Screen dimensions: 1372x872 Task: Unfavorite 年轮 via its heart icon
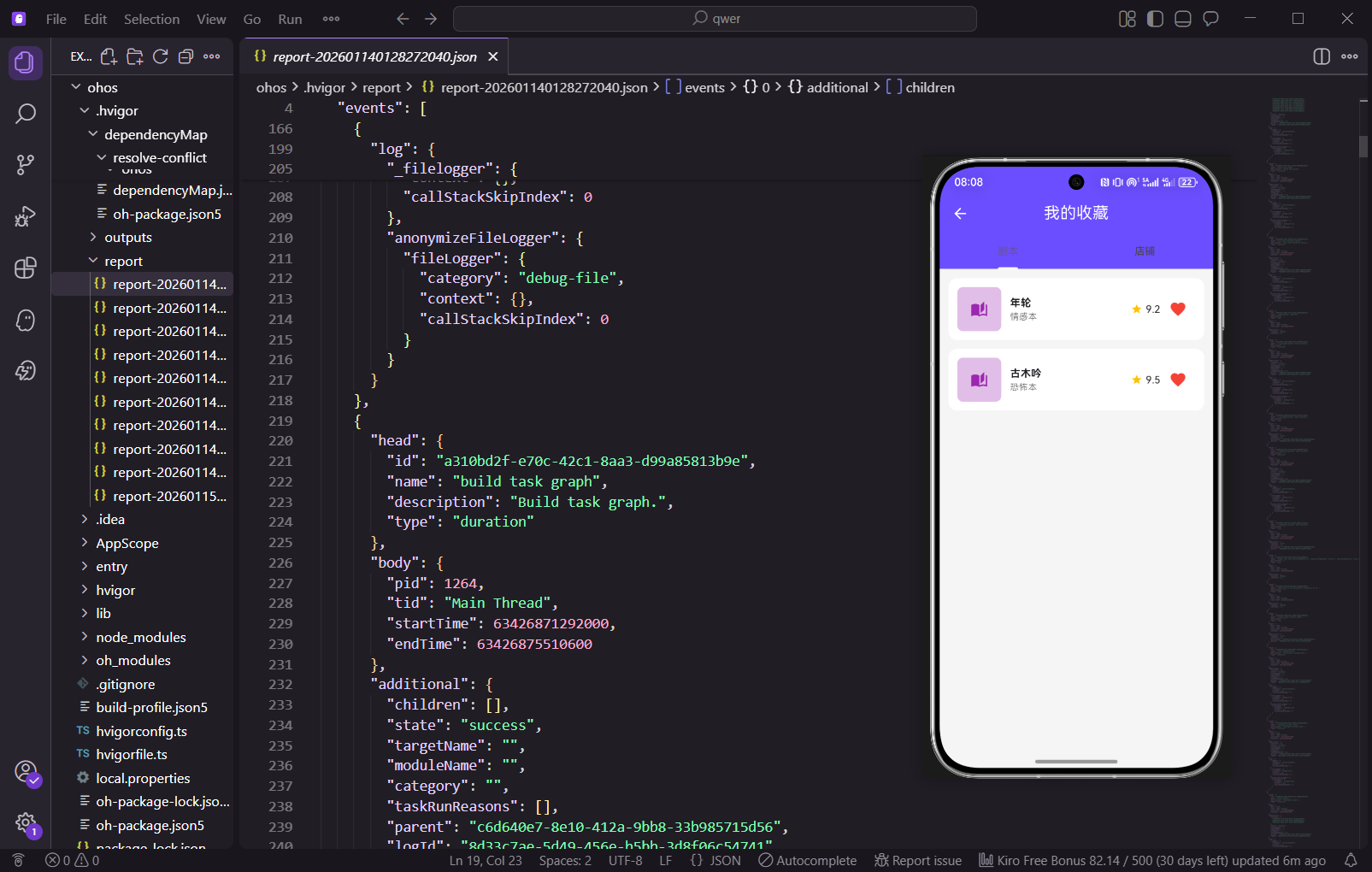coord(1178,309)
